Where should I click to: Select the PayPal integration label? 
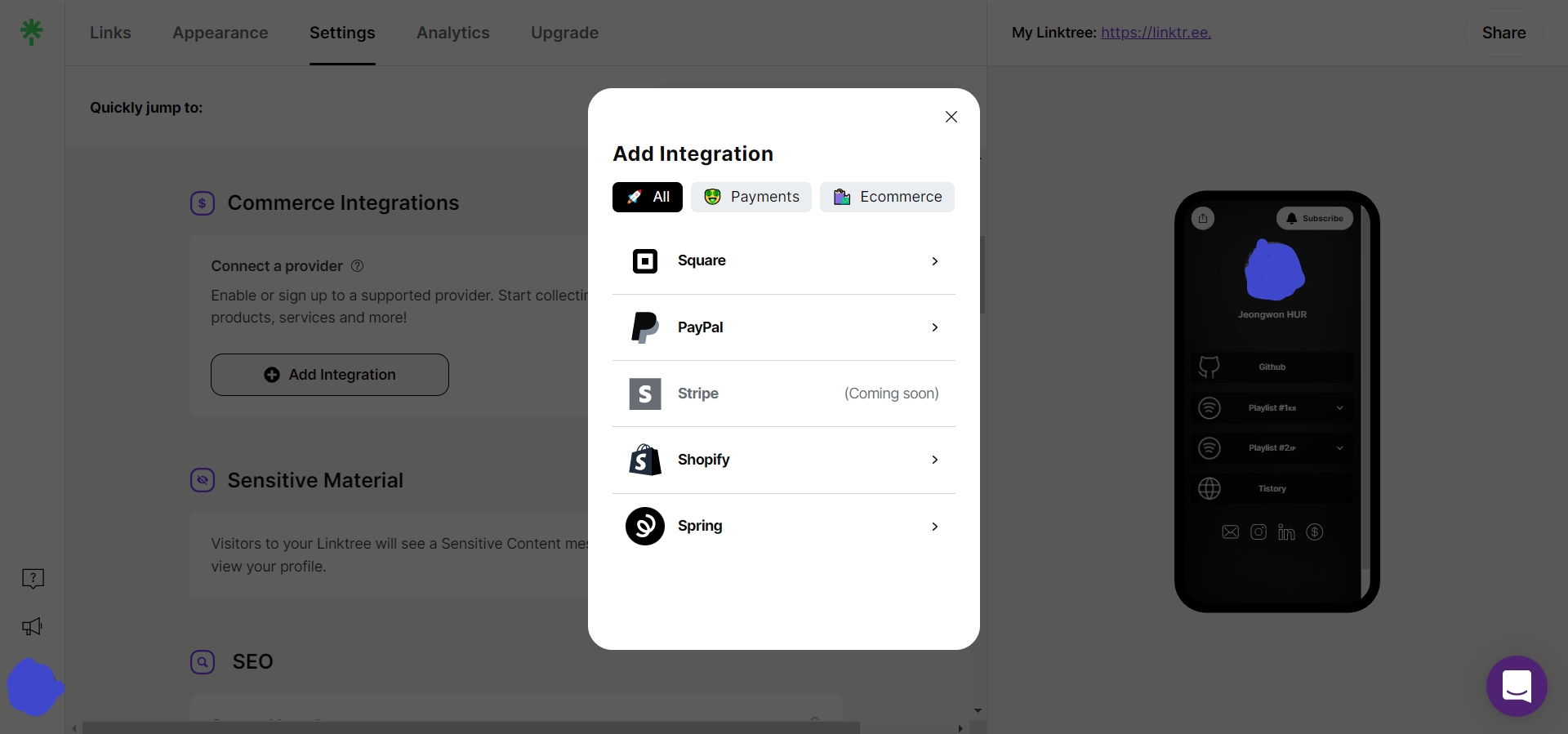tap(701, 327)
